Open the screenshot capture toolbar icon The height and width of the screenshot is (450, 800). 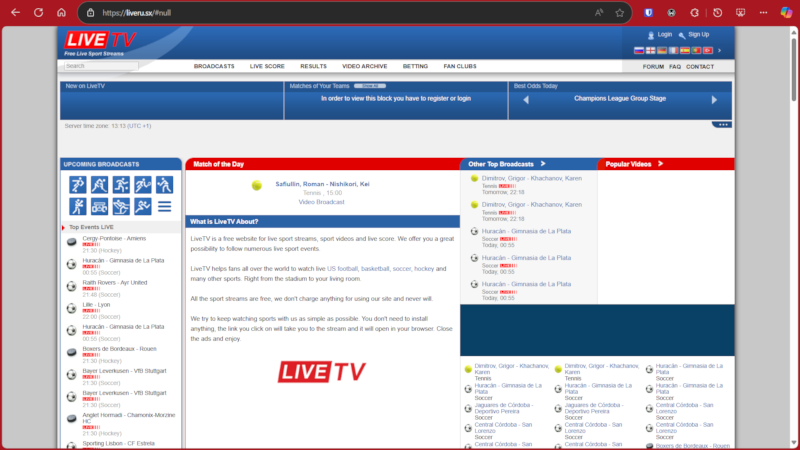[x=740, y=13]
